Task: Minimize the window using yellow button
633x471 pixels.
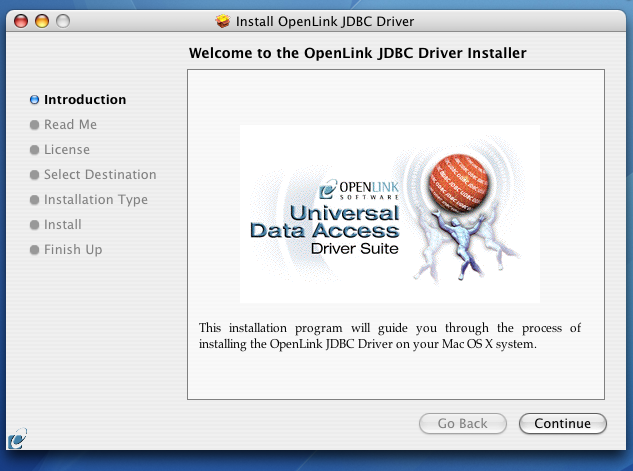Action: [43, 20]
